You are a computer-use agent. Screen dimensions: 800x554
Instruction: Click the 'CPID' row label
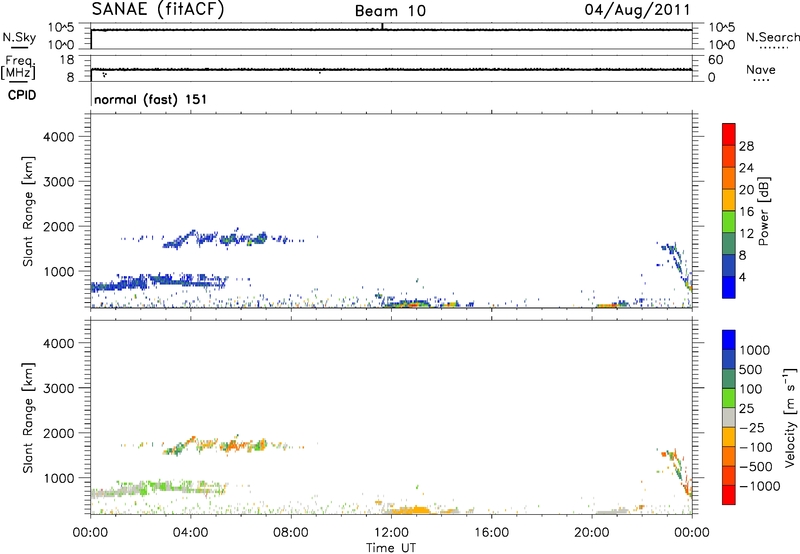[x=22, y=95]
